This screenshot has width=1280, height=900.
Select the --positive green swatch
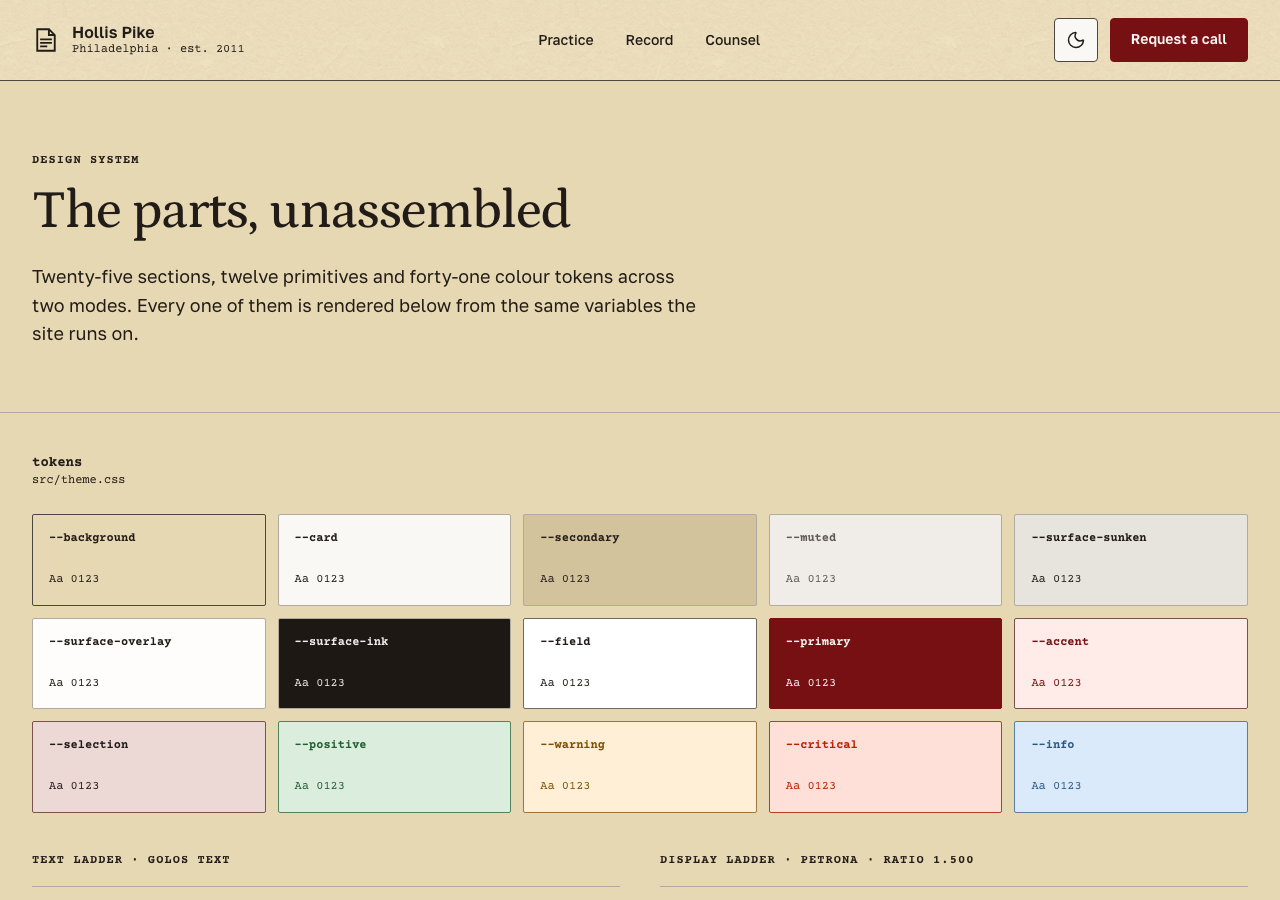click(x=394, y=767)
